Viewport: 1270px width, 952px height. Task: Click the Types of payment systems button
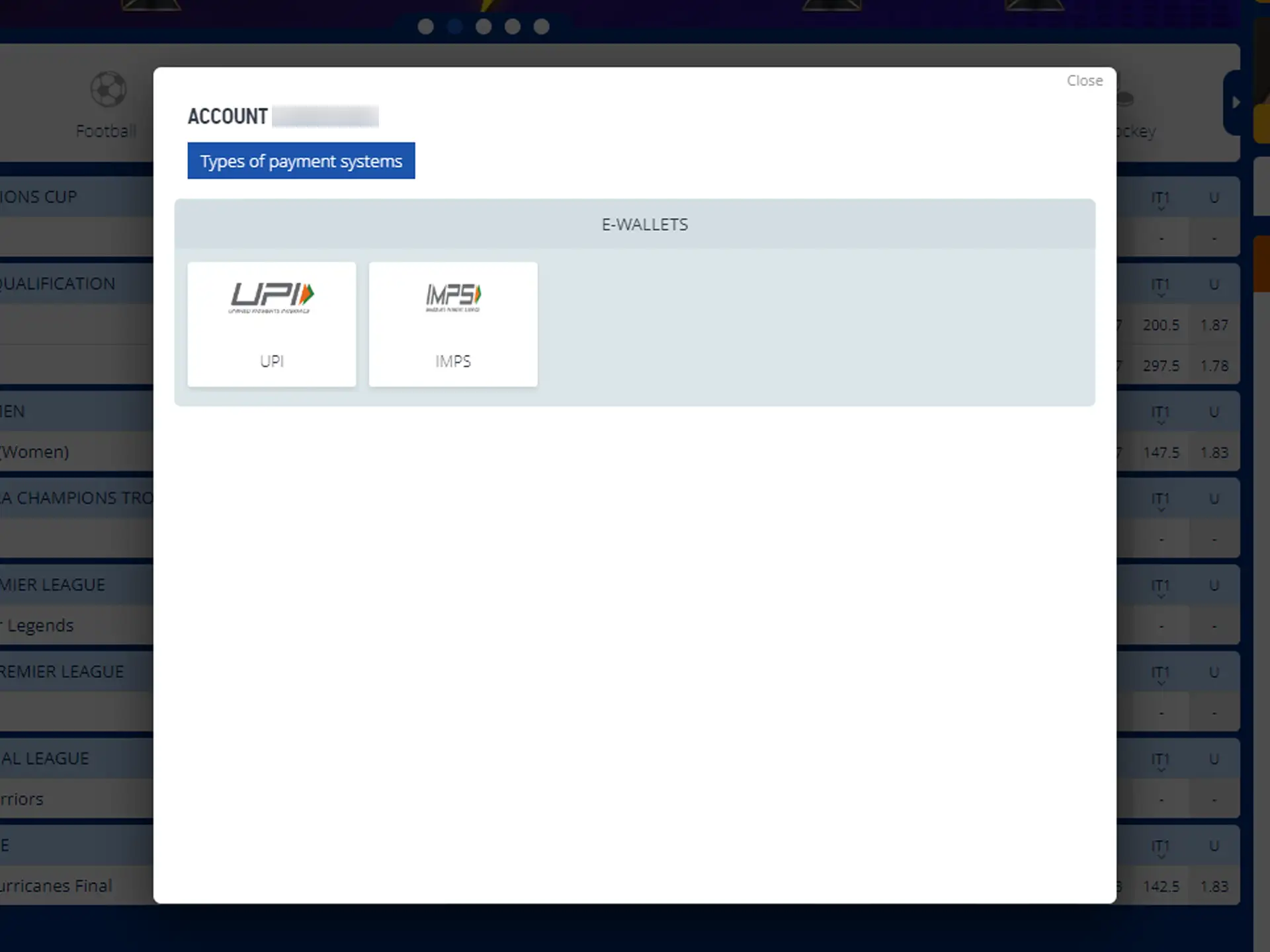pyautogui.click(x=301, y=161)
